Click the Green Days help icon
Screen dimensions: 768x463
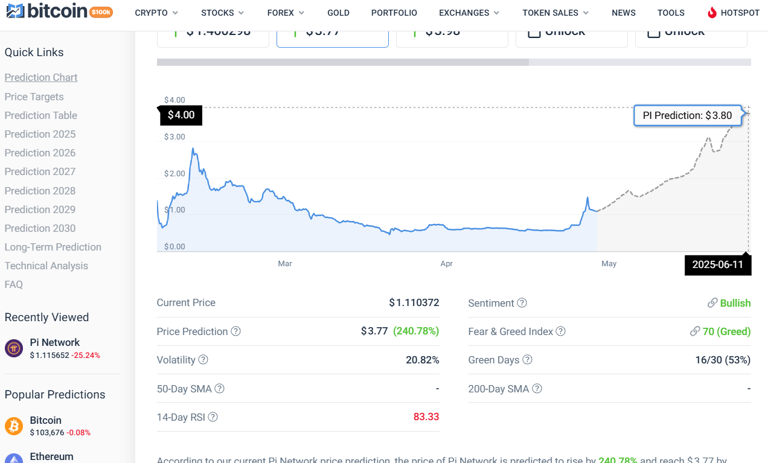[527, 360]
